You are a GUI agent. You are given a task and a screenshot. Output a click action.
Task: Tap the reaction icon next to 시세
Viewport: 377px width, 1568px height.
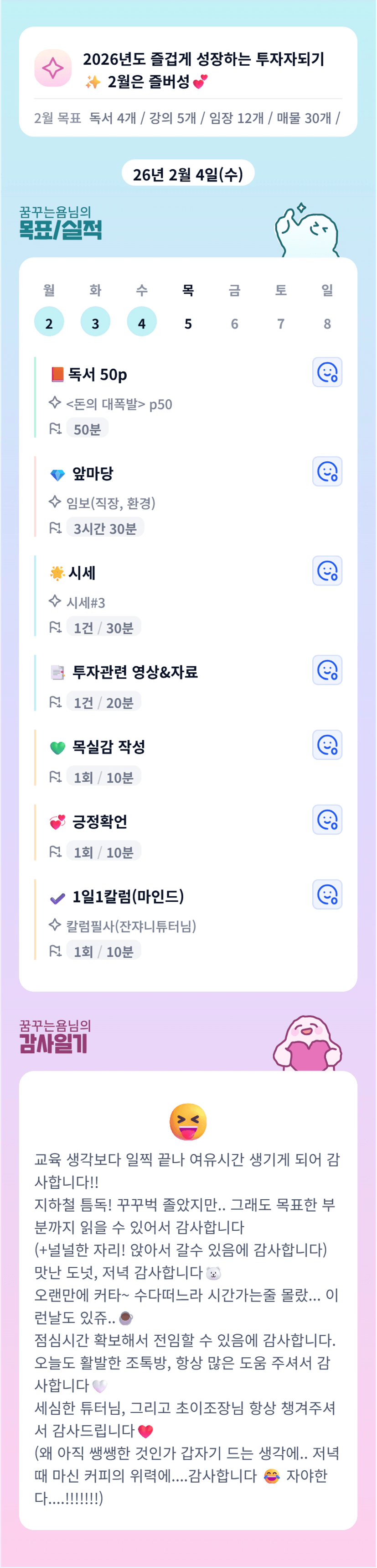point(327,570)
